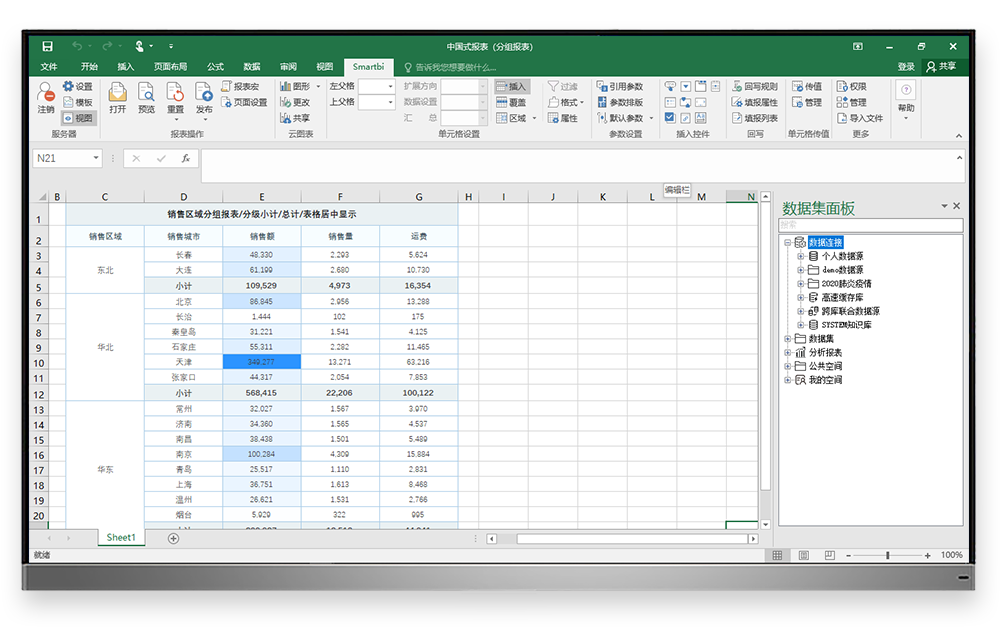
Task: Toggle the 视图 view button
Action: click(x=77, y=118)
